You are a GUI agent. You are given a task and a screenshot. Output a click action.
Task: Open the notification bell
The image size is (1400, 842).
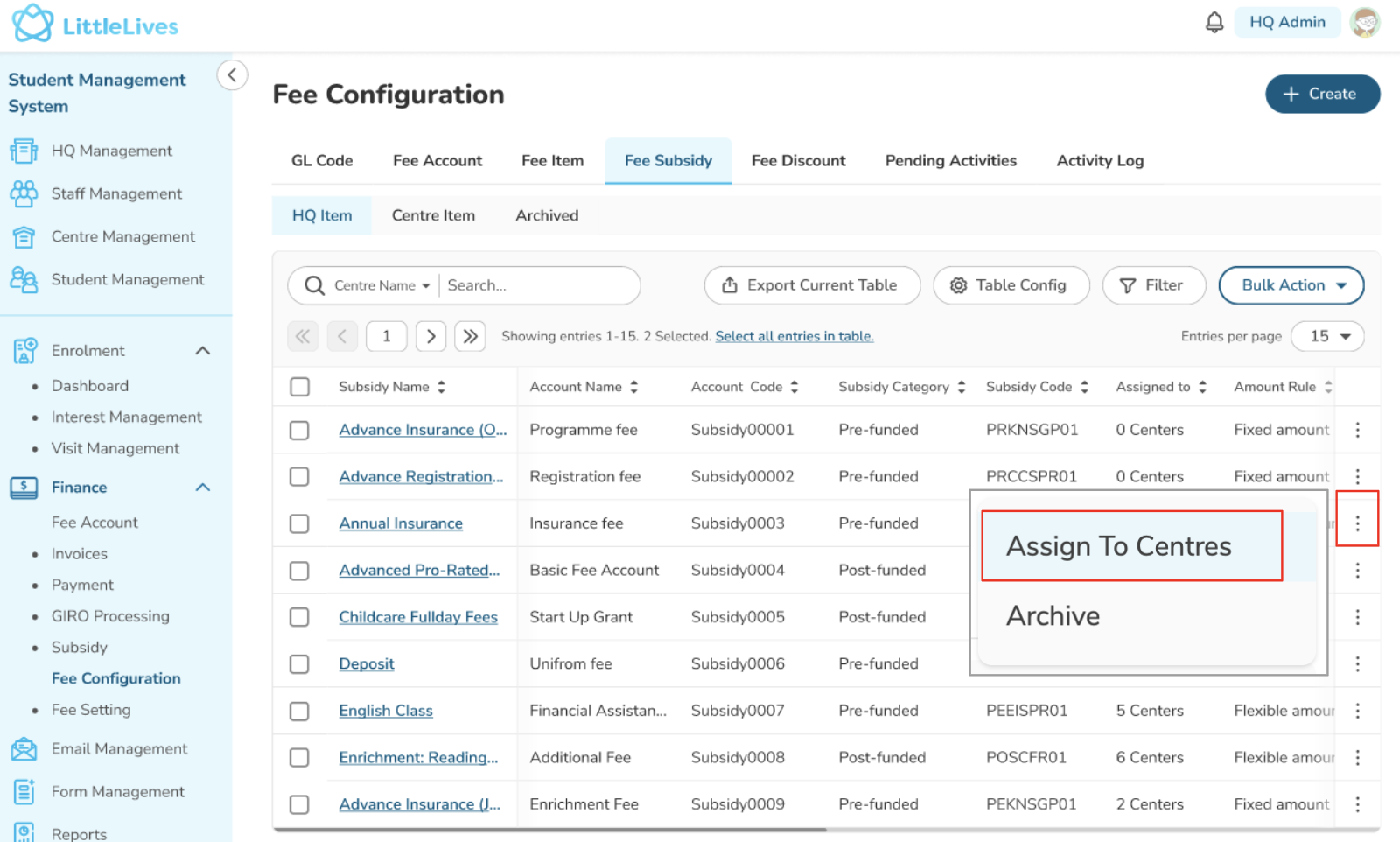coord(1214,23)
